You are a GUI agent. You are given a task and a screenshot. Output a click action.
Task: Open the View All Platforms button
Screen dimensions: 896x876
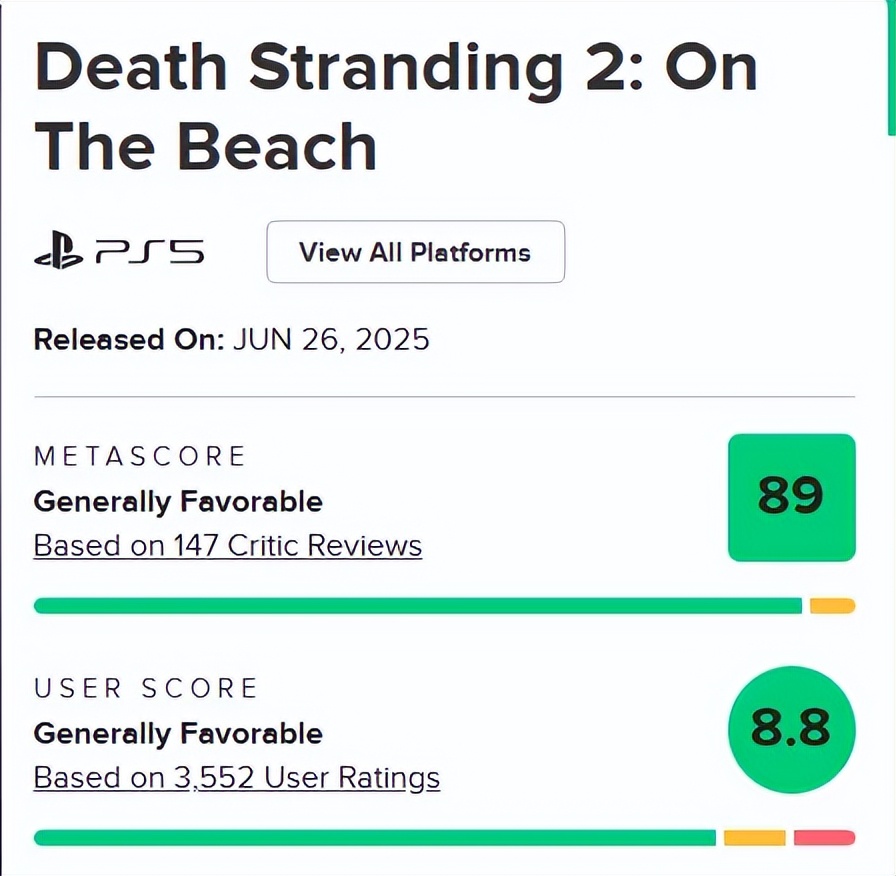(415, 252)
